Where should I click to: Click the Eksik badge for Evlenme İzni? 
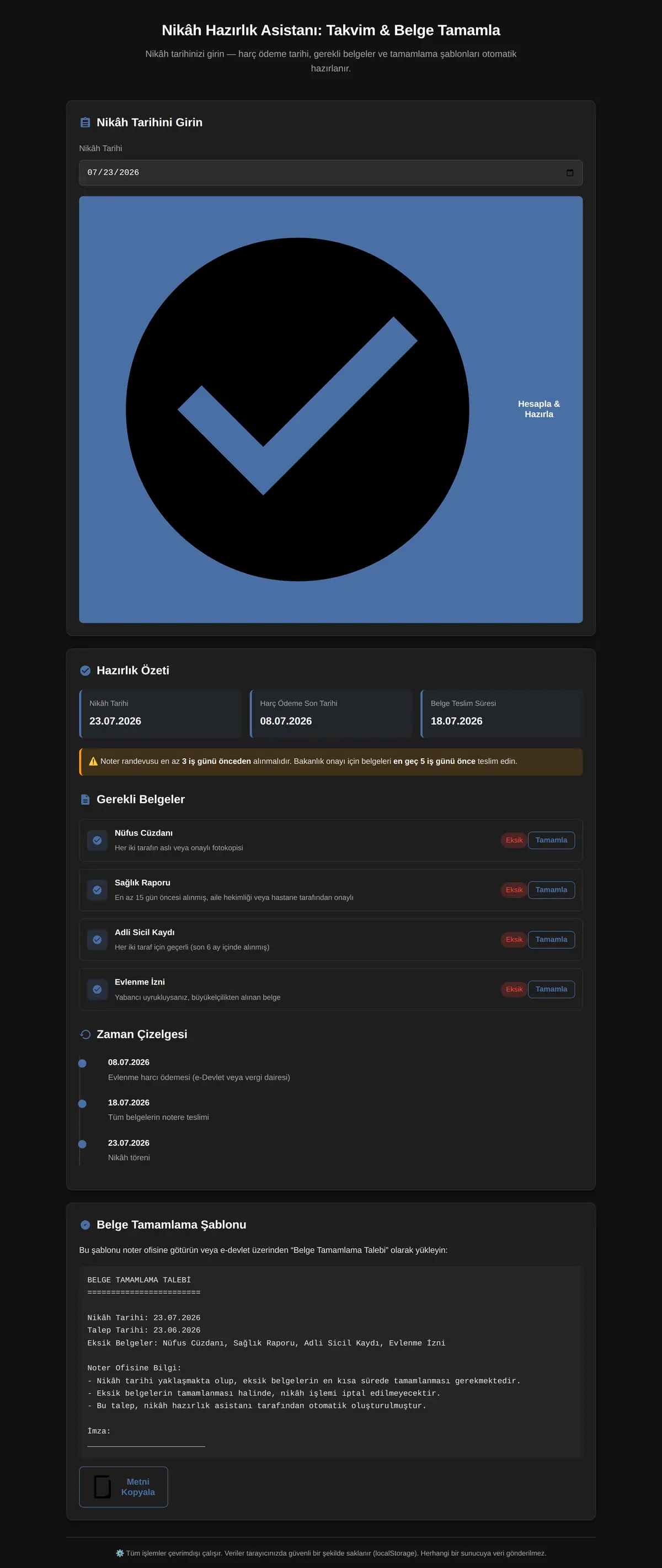coord(514,990)
